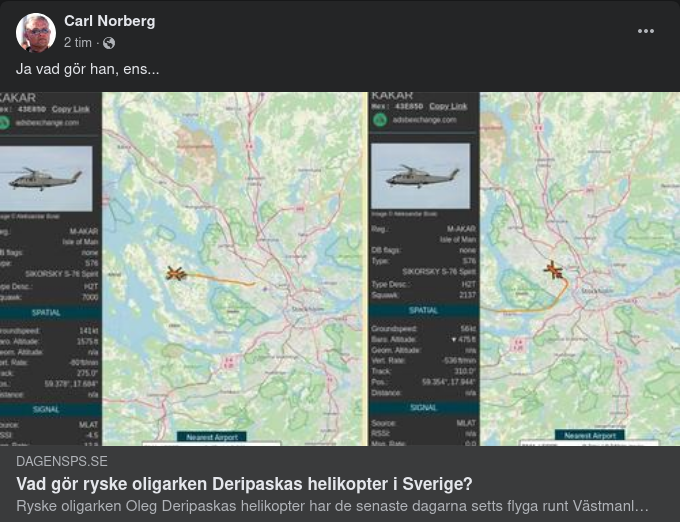
Task: Click the helicopter marker on left map
Action: 176,273
